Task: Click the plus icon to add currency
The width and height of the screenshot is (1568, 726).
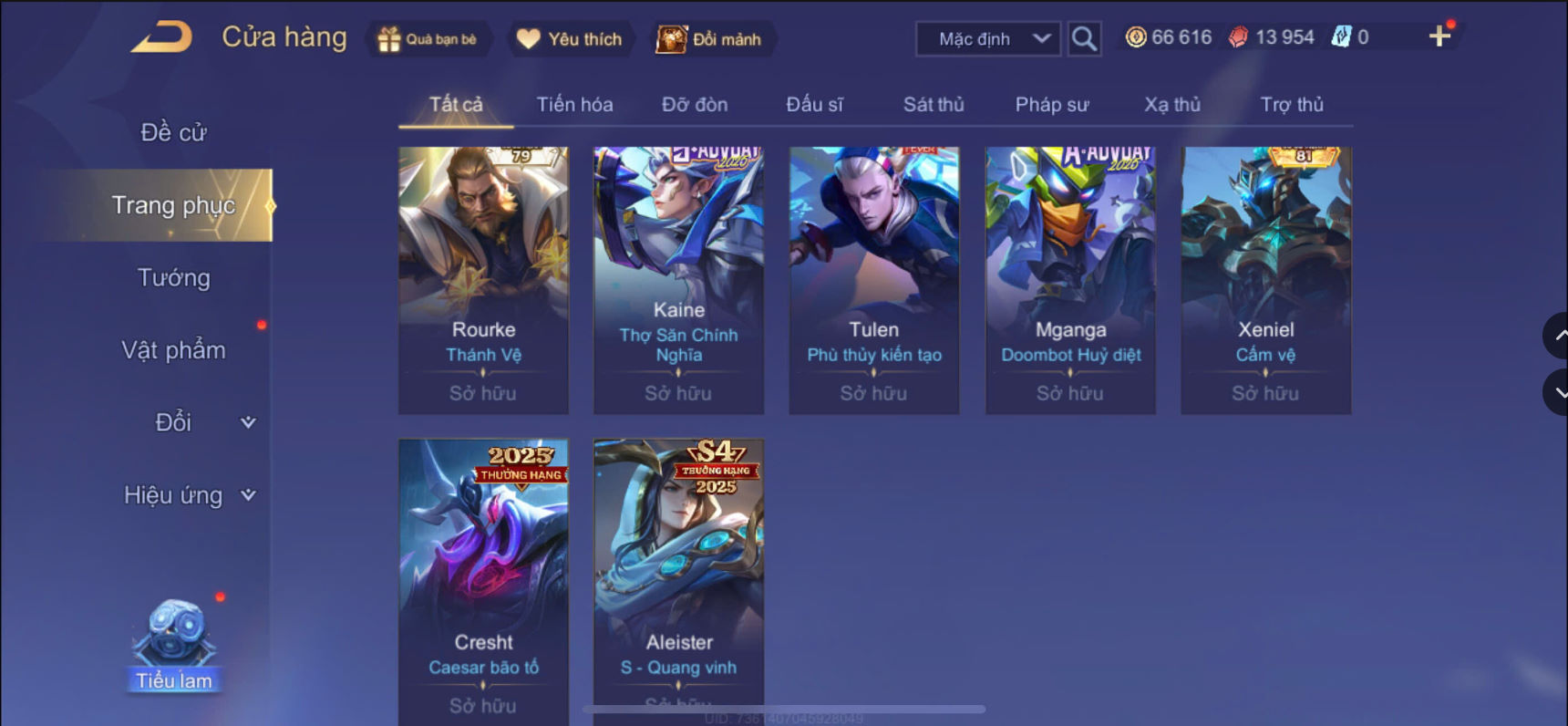Action: tap(1439, 36)
